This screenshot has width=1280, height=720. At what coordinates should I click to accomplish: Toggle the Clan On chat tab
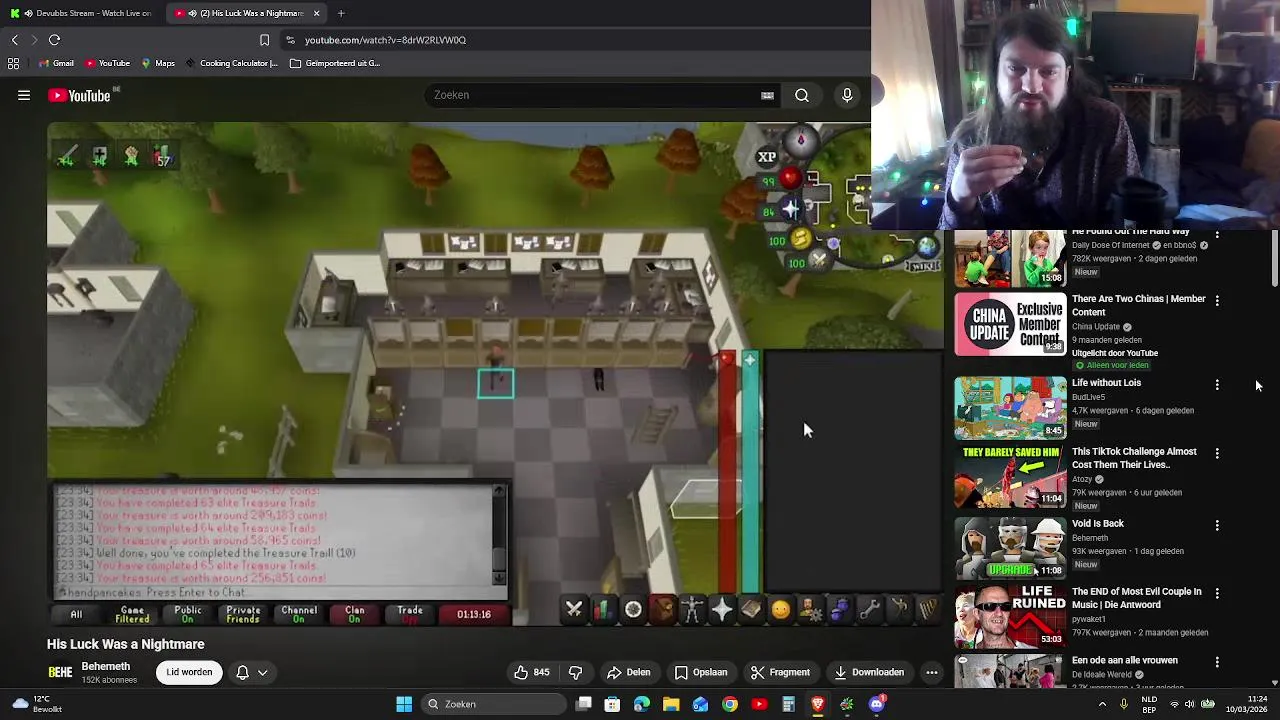[x=354, y=614]
